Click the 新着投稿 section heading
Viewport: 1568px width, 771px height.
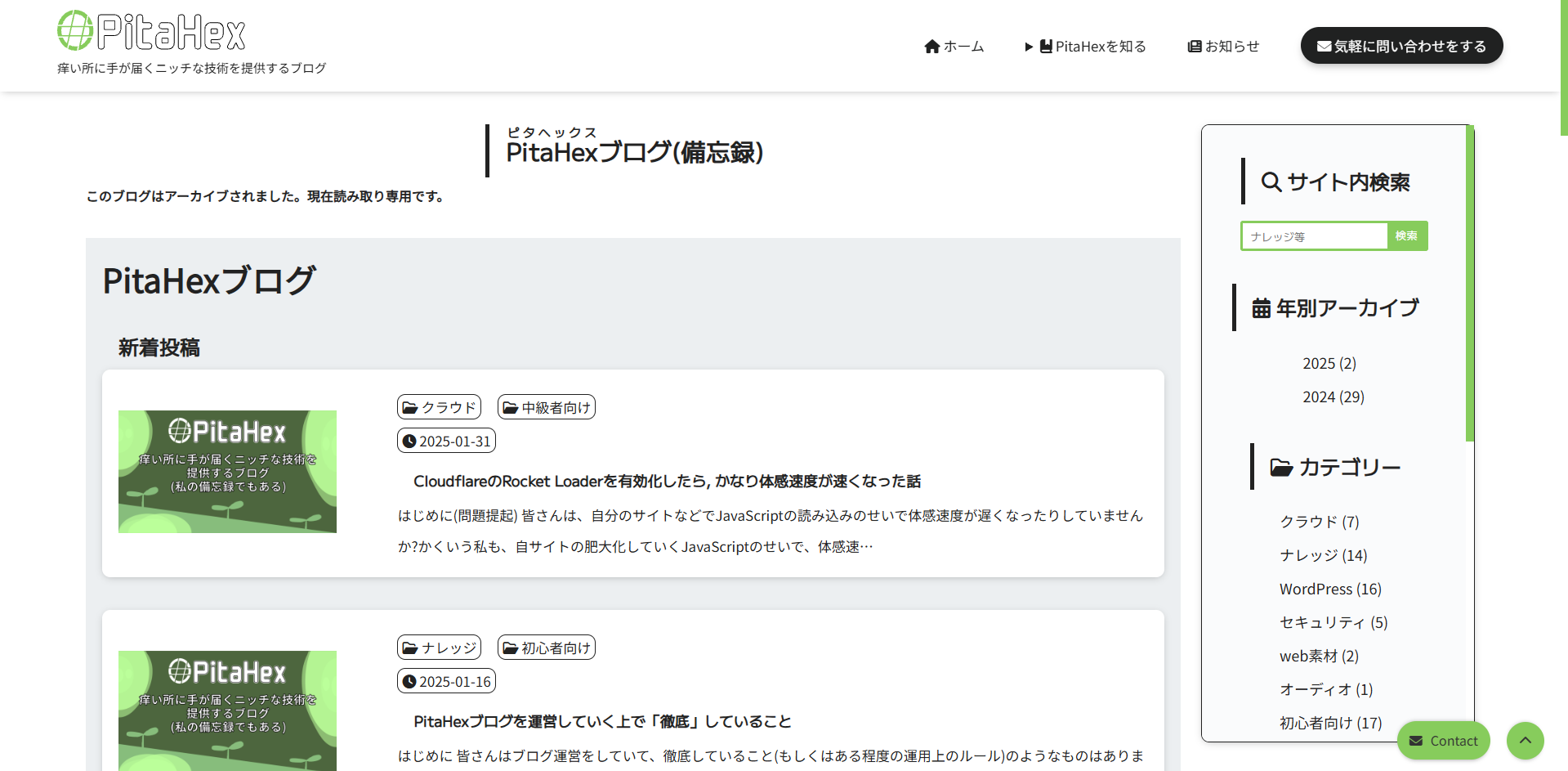click(x=159, y=347)
